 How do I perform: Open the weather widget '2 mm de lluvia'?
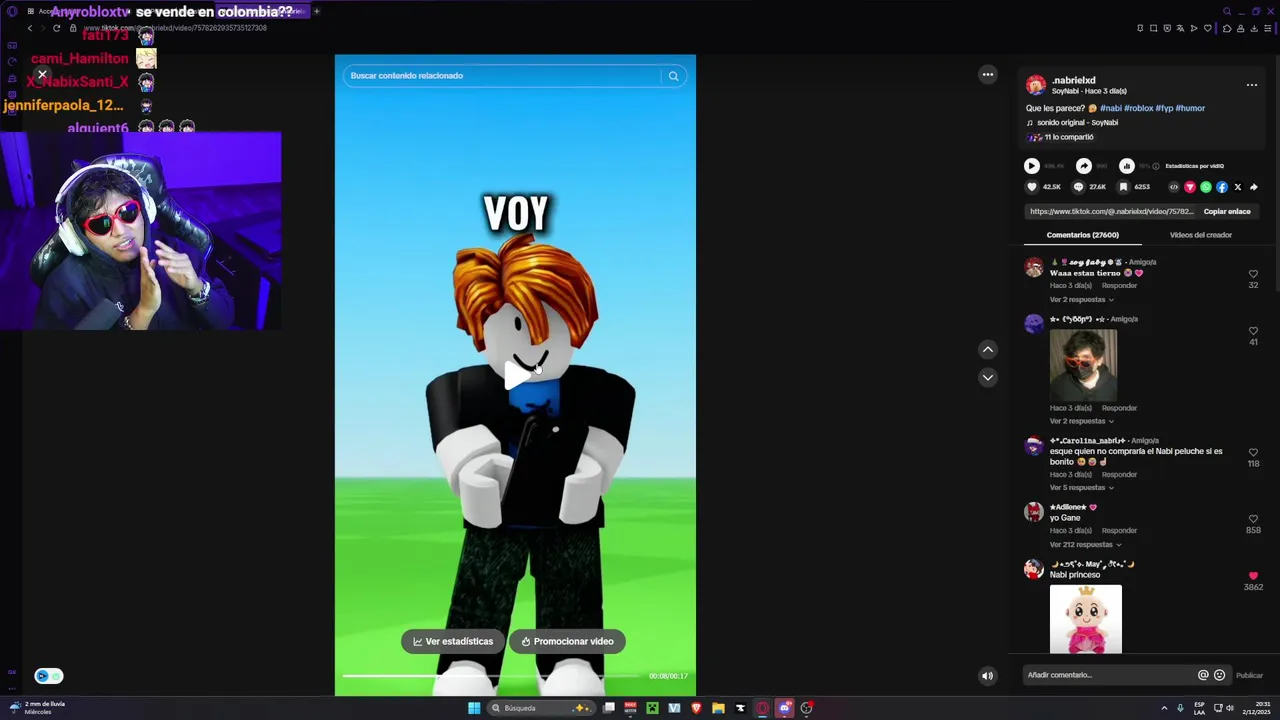37,708
